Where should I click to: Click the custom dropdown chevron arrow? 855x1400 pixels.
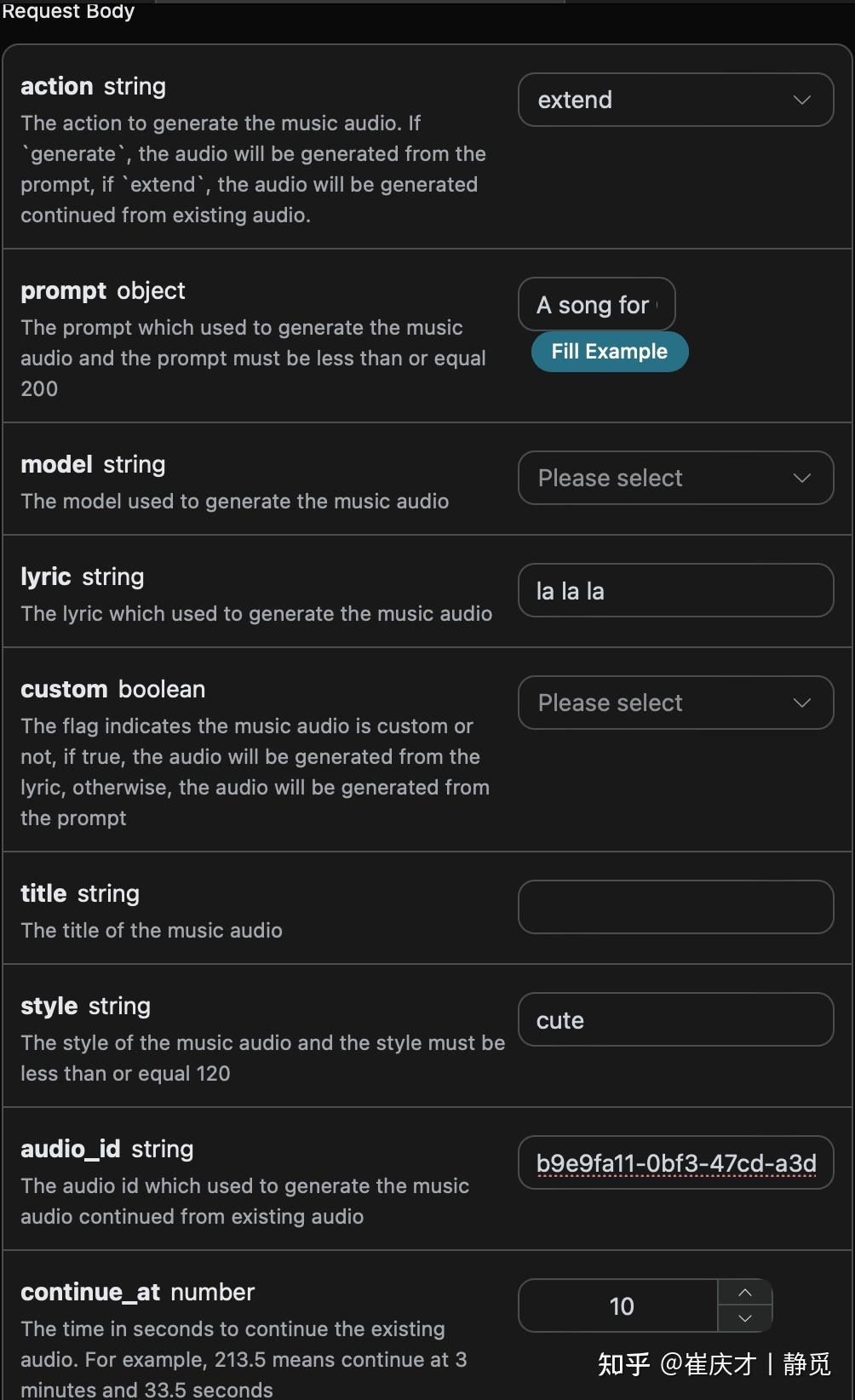[801, 703]
